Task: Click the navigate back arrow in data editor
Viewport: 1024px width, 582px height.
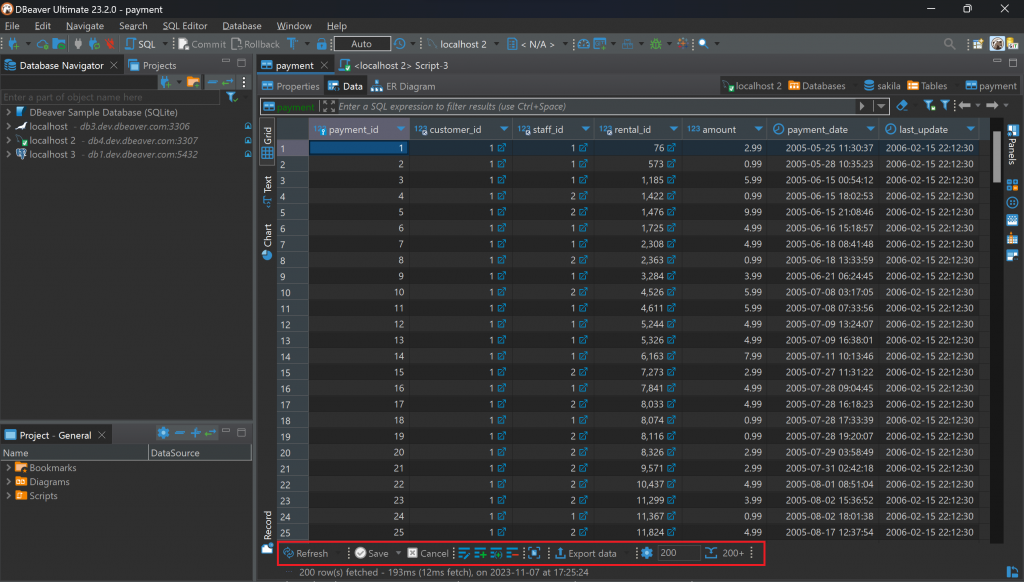Action: click(964, 106)
